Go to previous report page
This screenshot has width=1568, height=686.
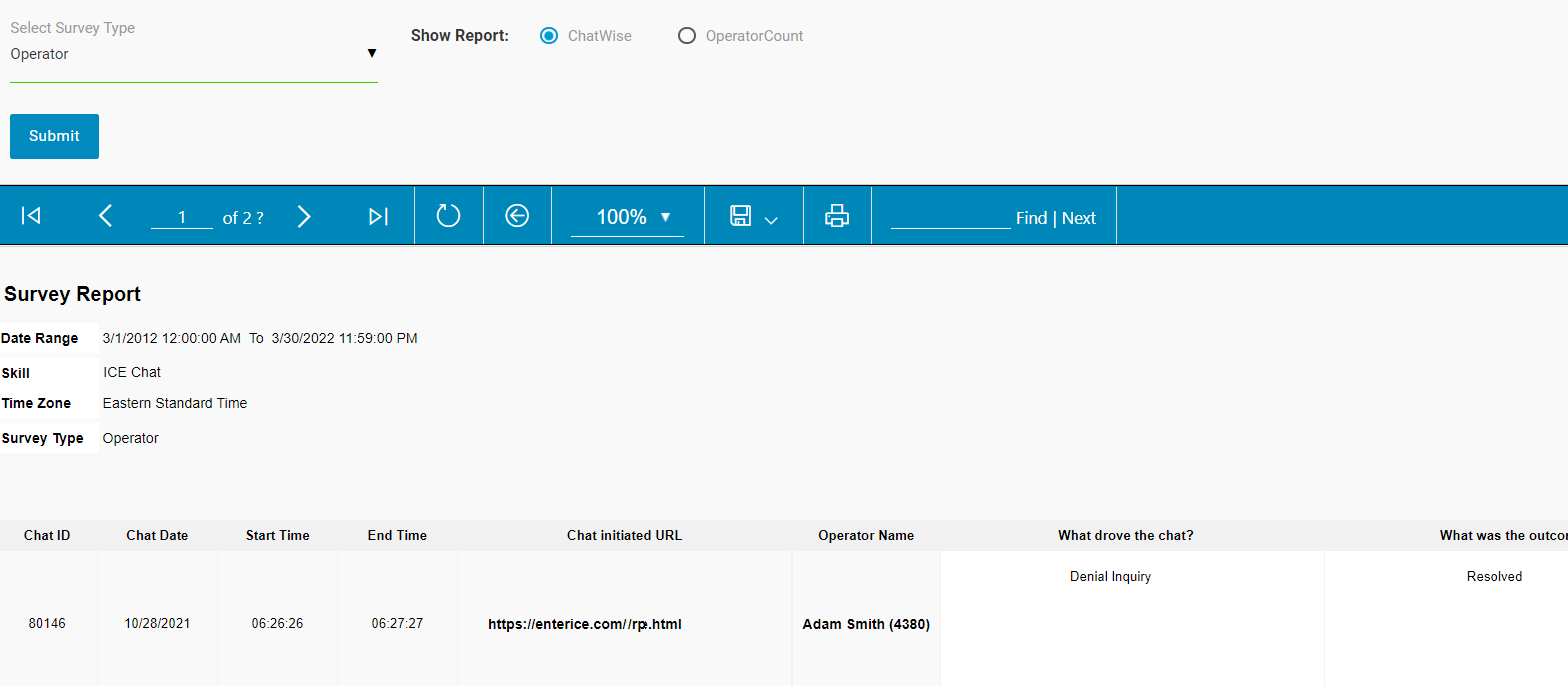(x=105, y=216)
